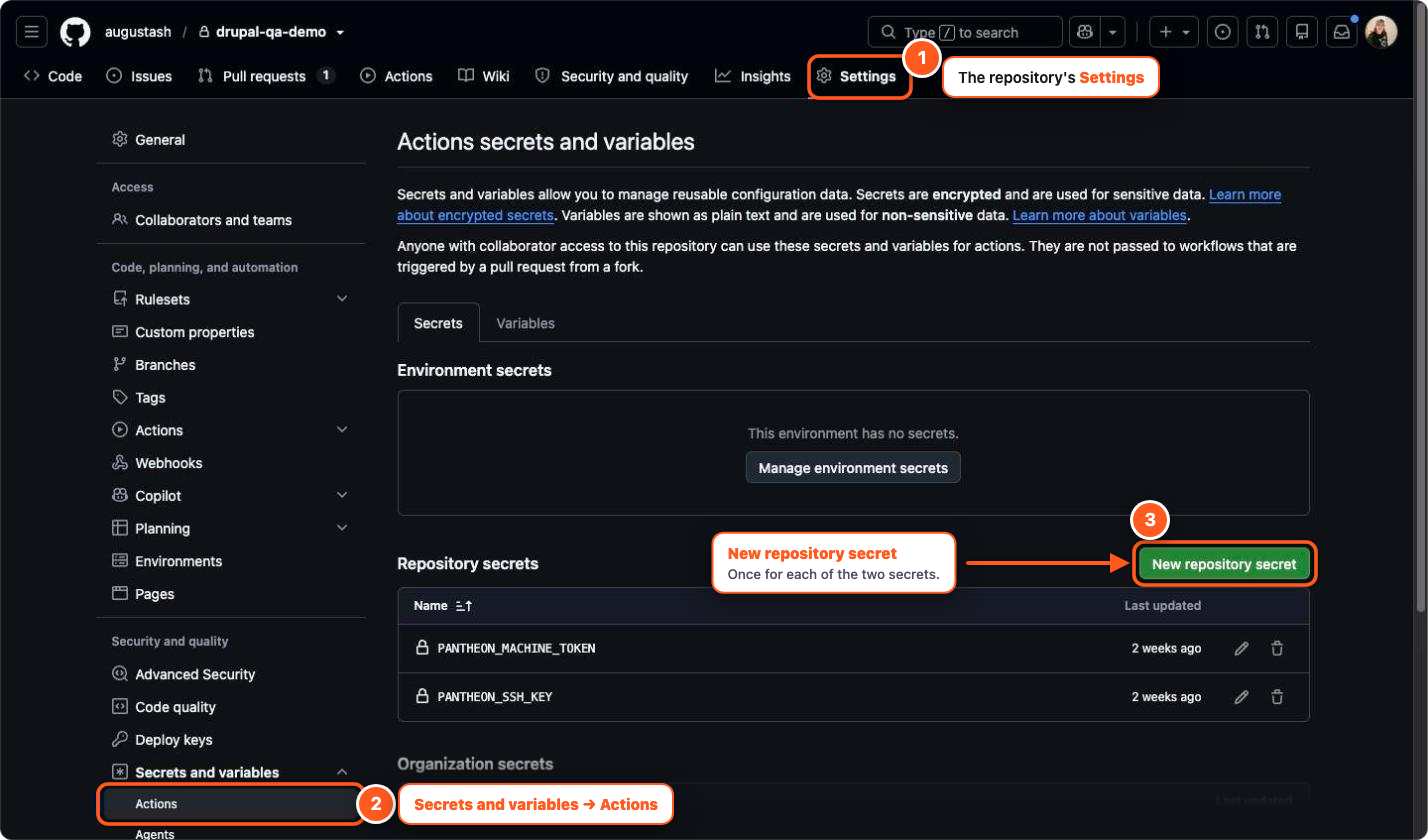Open the Insights tab
This screenshot has width=1428, height=840.
[753, 76]
